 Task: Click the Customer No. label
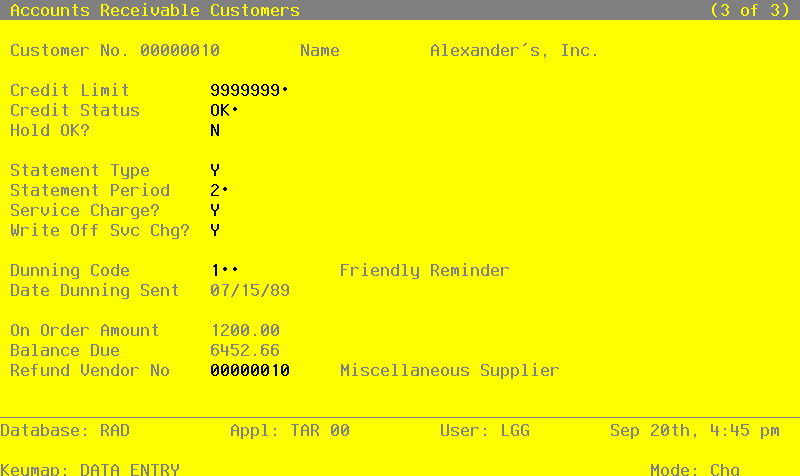(x=70, y=51)
